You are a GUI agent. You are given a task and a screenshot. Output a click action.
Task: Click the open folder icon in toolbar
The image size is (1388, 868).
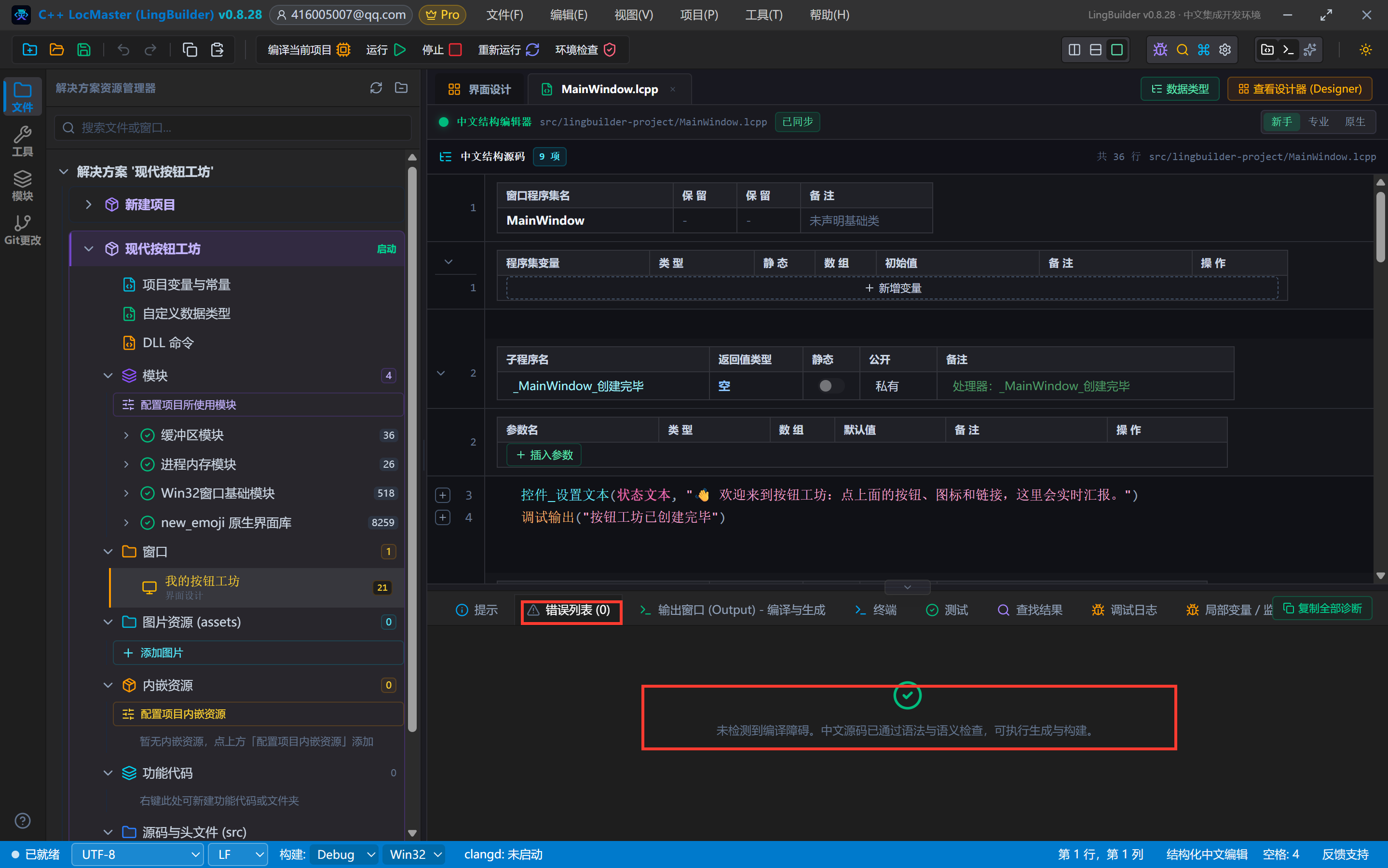[57, 50]
